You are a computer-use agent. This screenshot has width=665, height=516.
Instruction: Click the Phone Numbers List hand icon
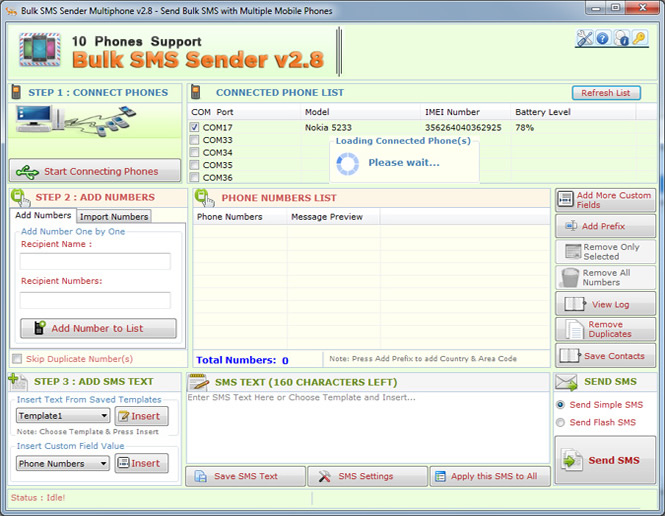[x=204, y=198]
